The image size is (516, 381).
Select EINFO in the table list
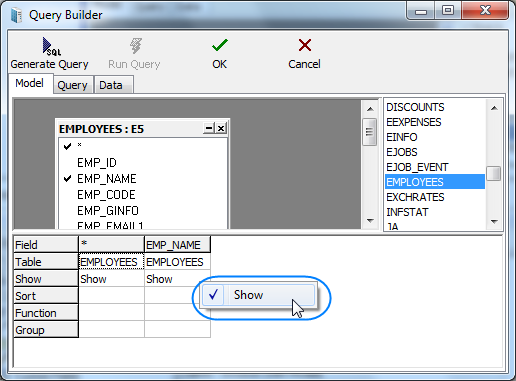pos(435,137)
